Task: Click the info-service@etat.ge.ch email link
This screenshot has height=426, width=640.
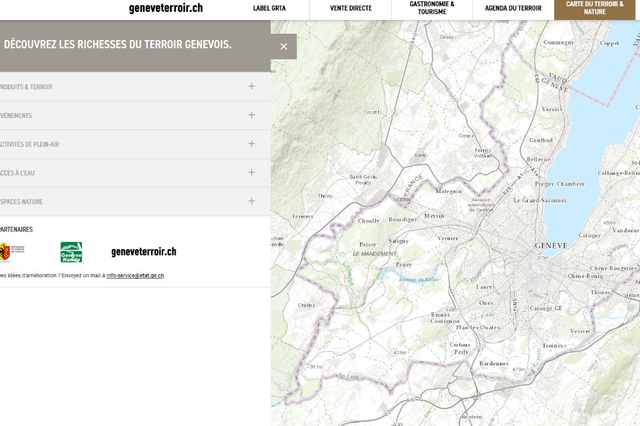Action: 135,275
